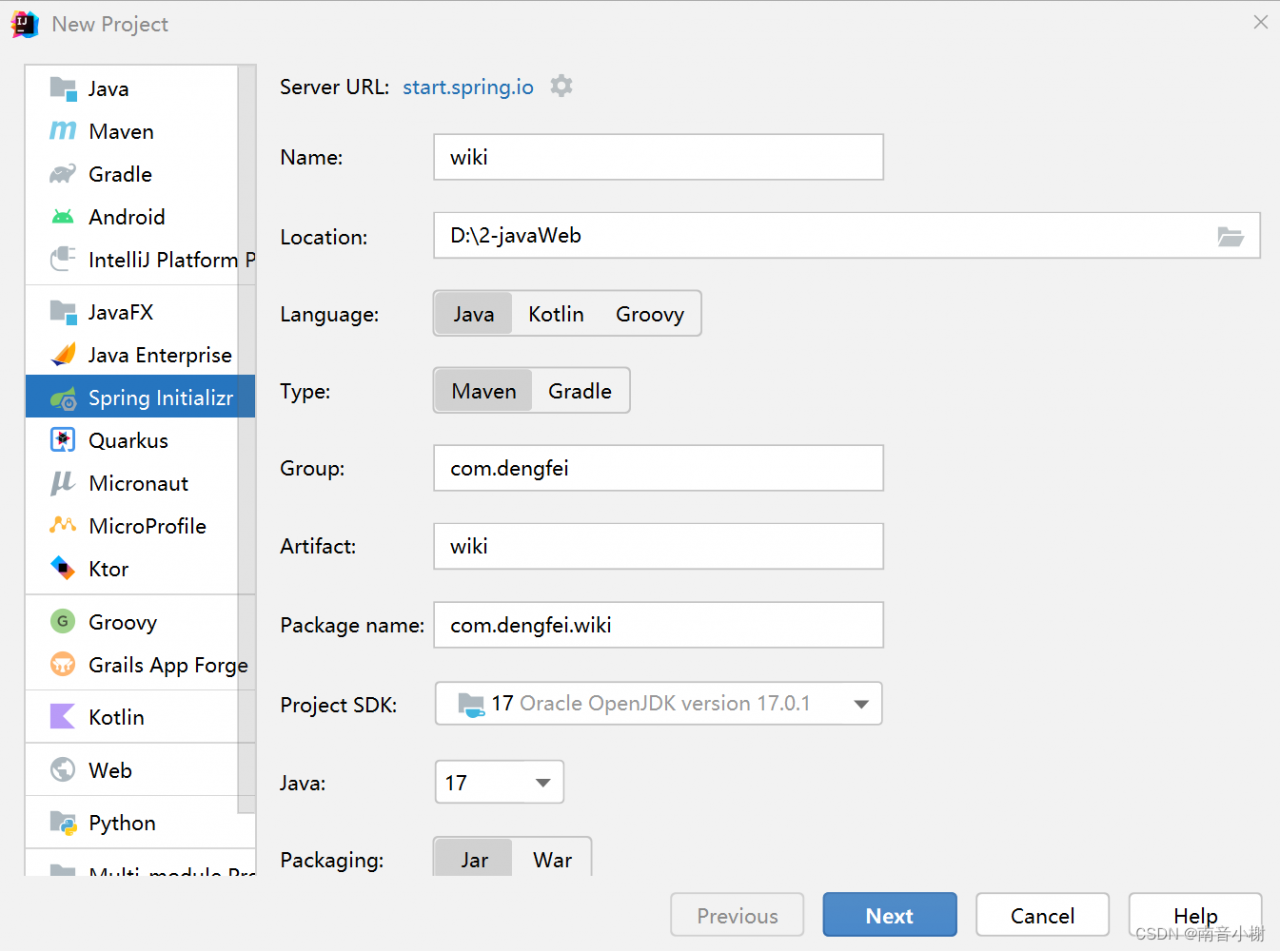Choose the Grails App Forge icon
Viewport: 1280px width, 951px height.
pos(63,665)
